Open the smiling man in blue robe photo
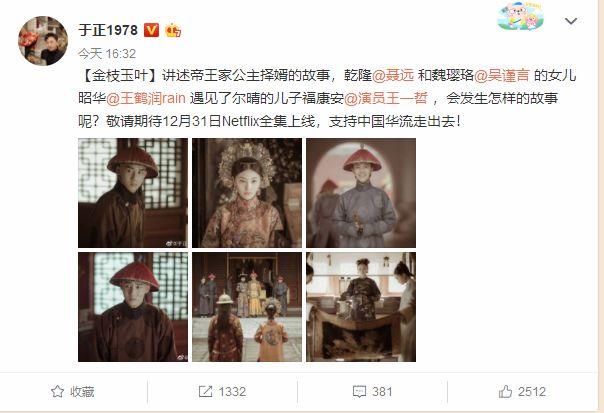 click(361, 193)
